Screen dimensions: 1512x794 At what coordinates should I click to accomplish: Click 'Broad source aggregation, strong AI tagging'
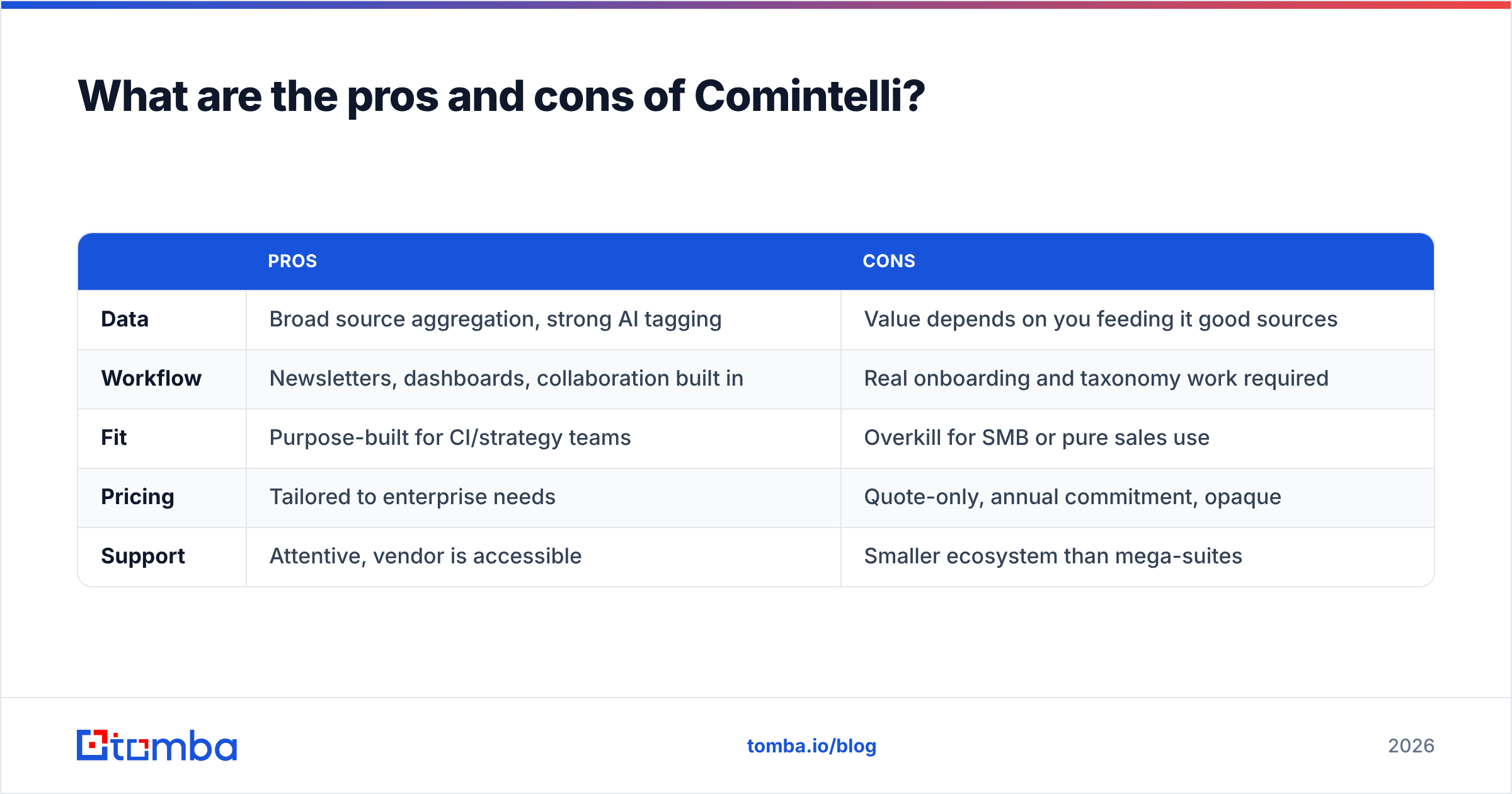point(495,319)
